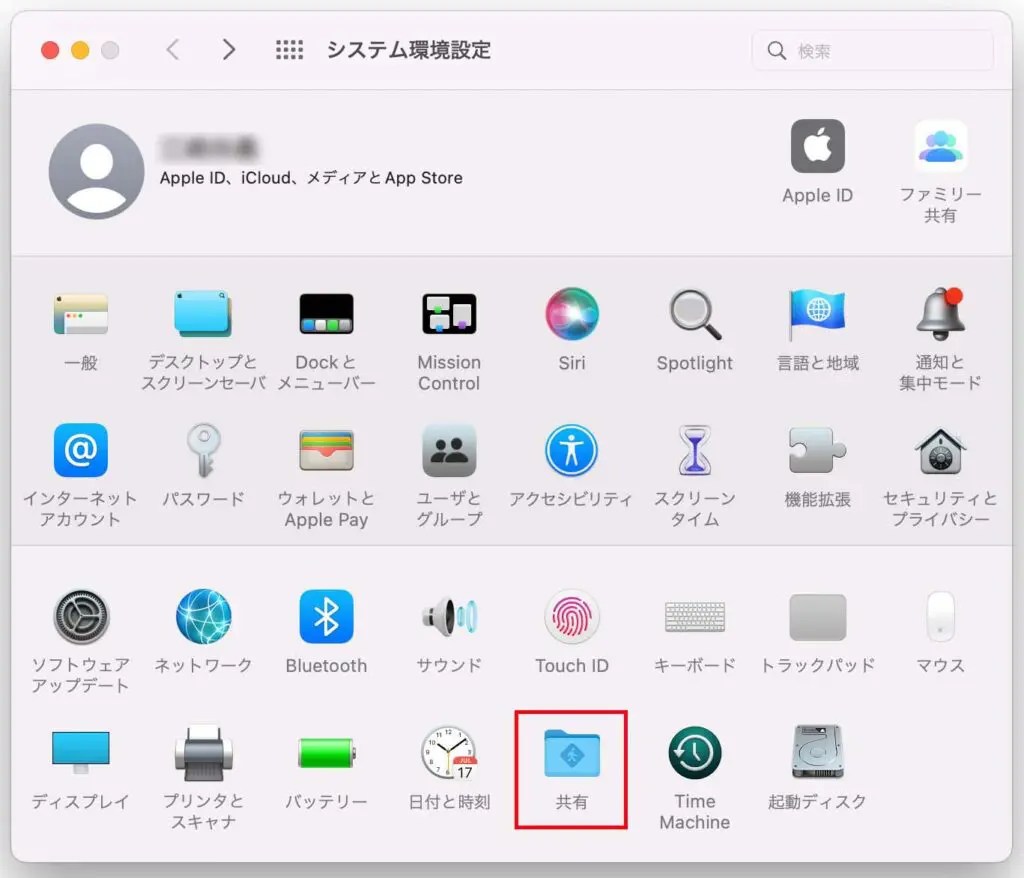
Task: Open 起動ディスク preferences
Action: tap(817, 753)
